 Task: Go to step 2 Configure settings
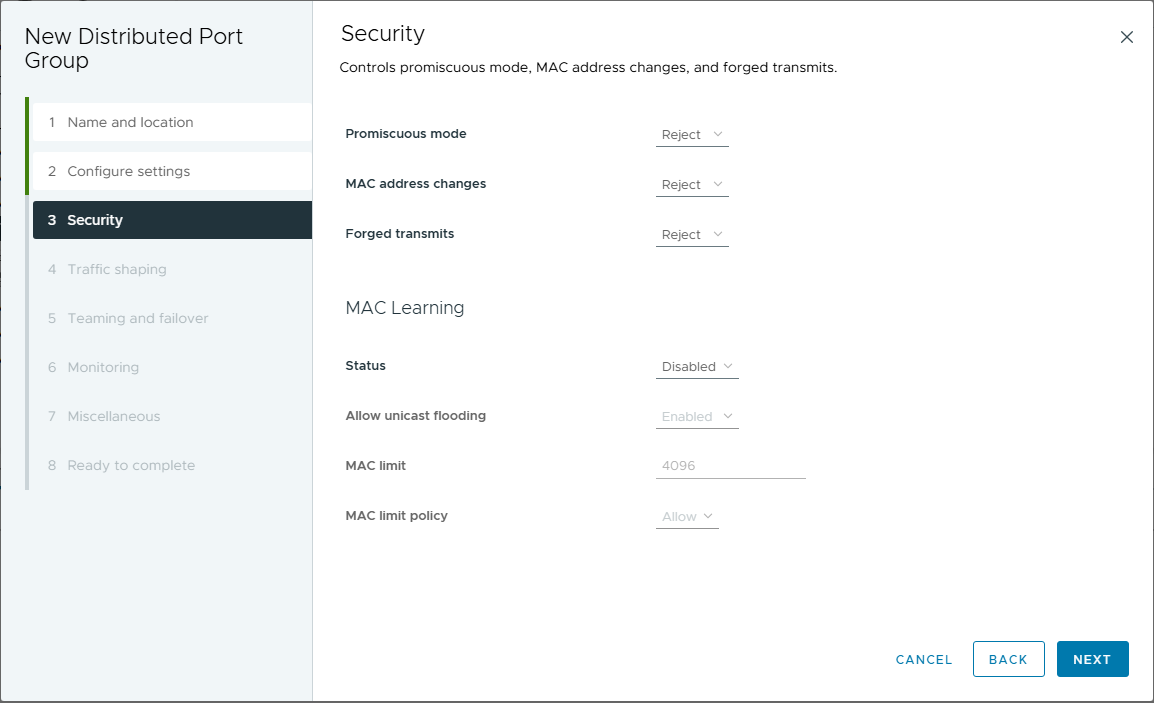coord(128,171)
